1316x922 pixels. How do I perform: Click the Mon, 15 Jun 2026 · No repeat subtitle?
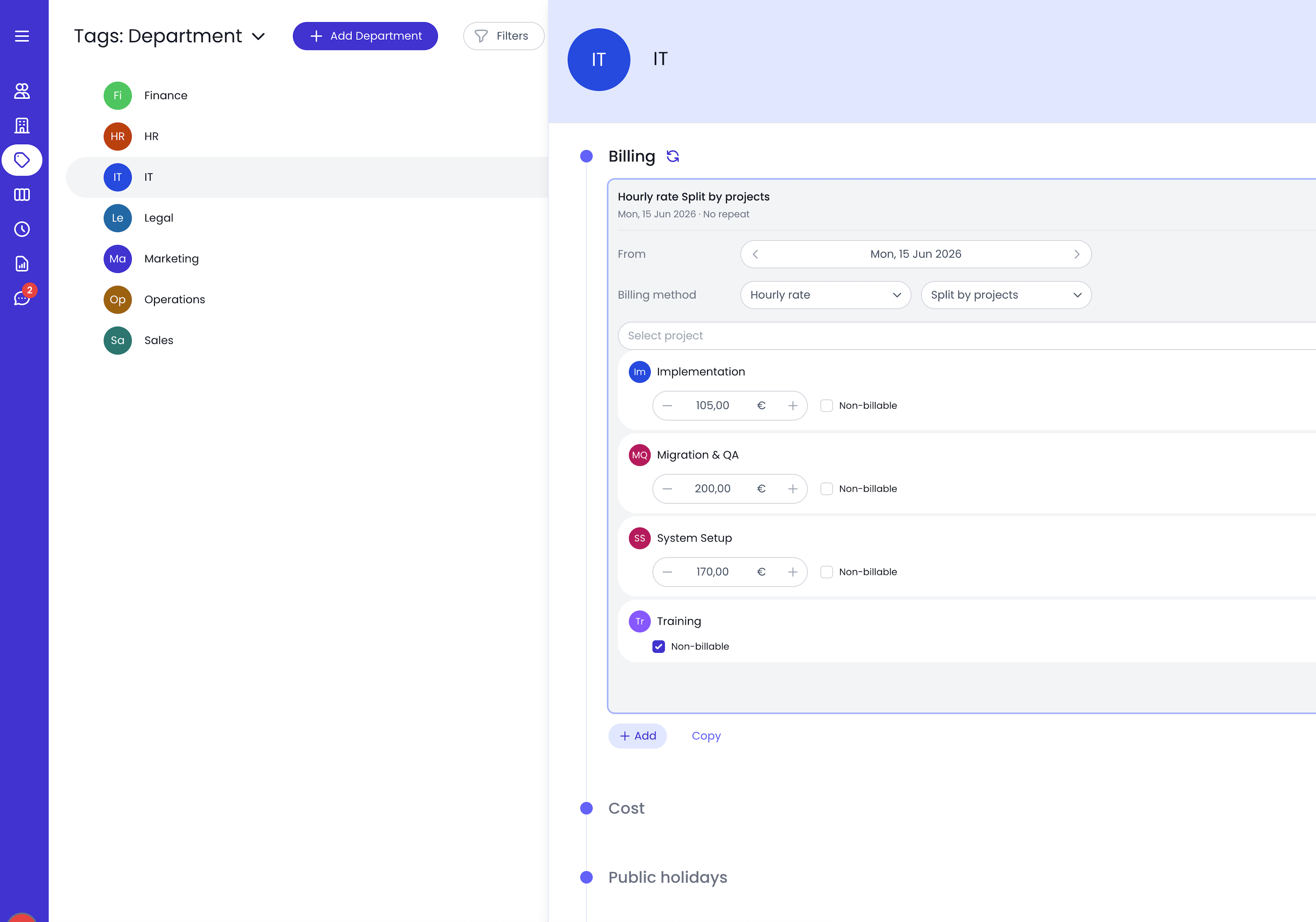pyautogui.click(x=683, y=214)
